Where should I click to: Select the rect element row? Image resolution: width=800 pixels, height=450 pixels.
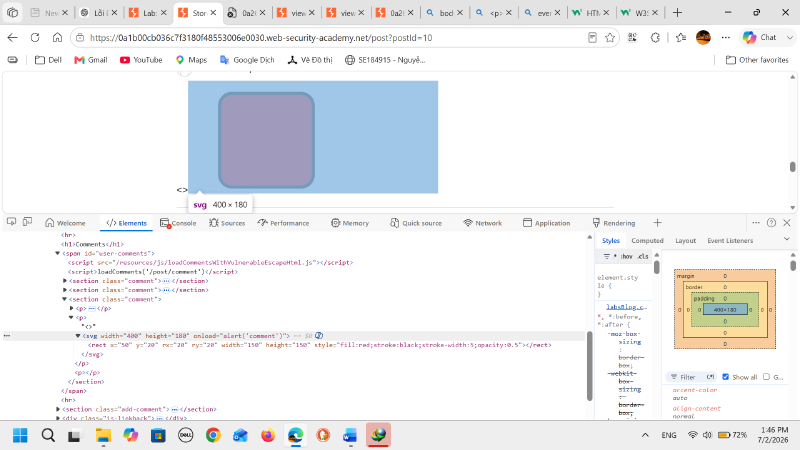320,345
